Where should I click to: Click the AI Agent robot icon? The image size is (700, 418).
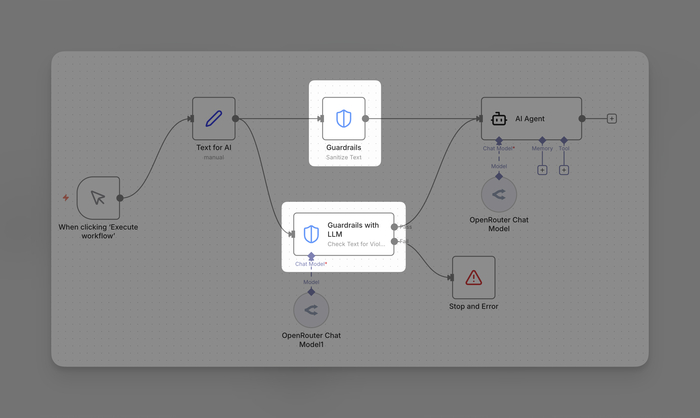(x=499, y=119)
